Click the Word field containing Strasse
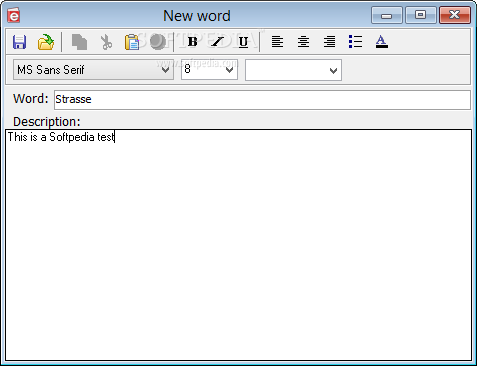 pyautogui.click(x=262, y=99)
